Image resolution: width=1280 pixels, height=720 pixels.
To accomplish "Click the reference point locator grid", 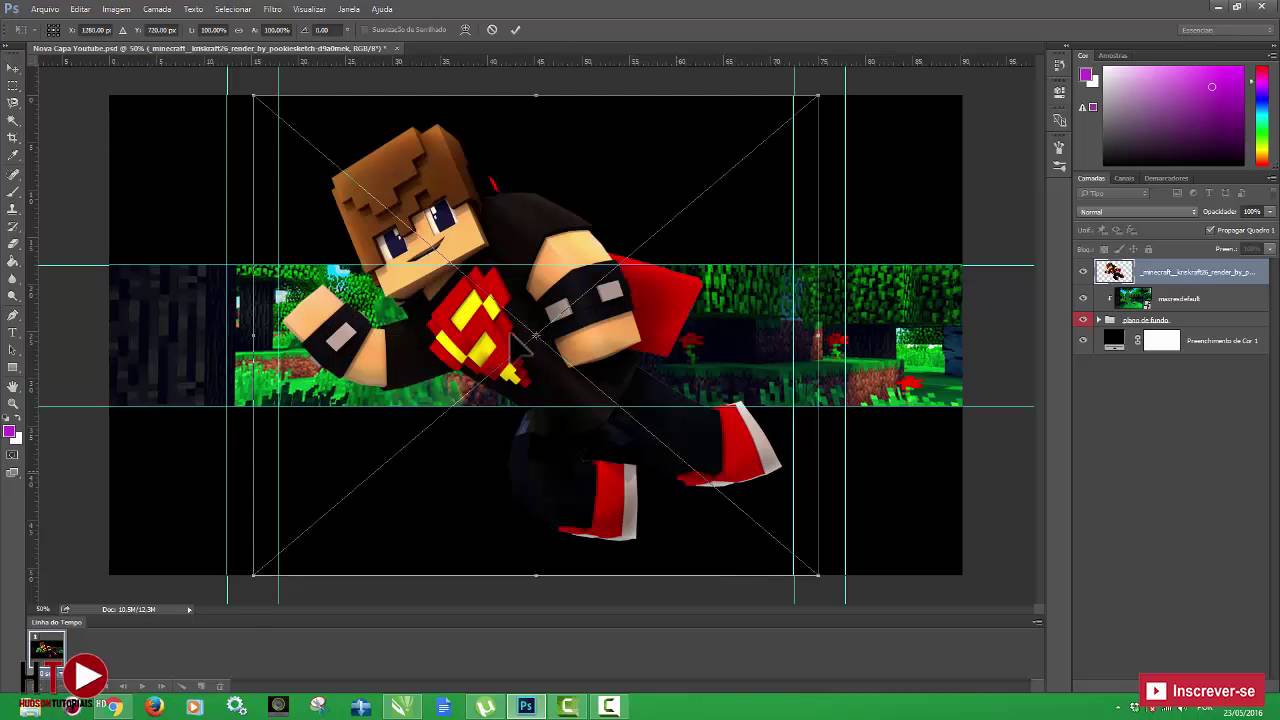I will [53, 30].
